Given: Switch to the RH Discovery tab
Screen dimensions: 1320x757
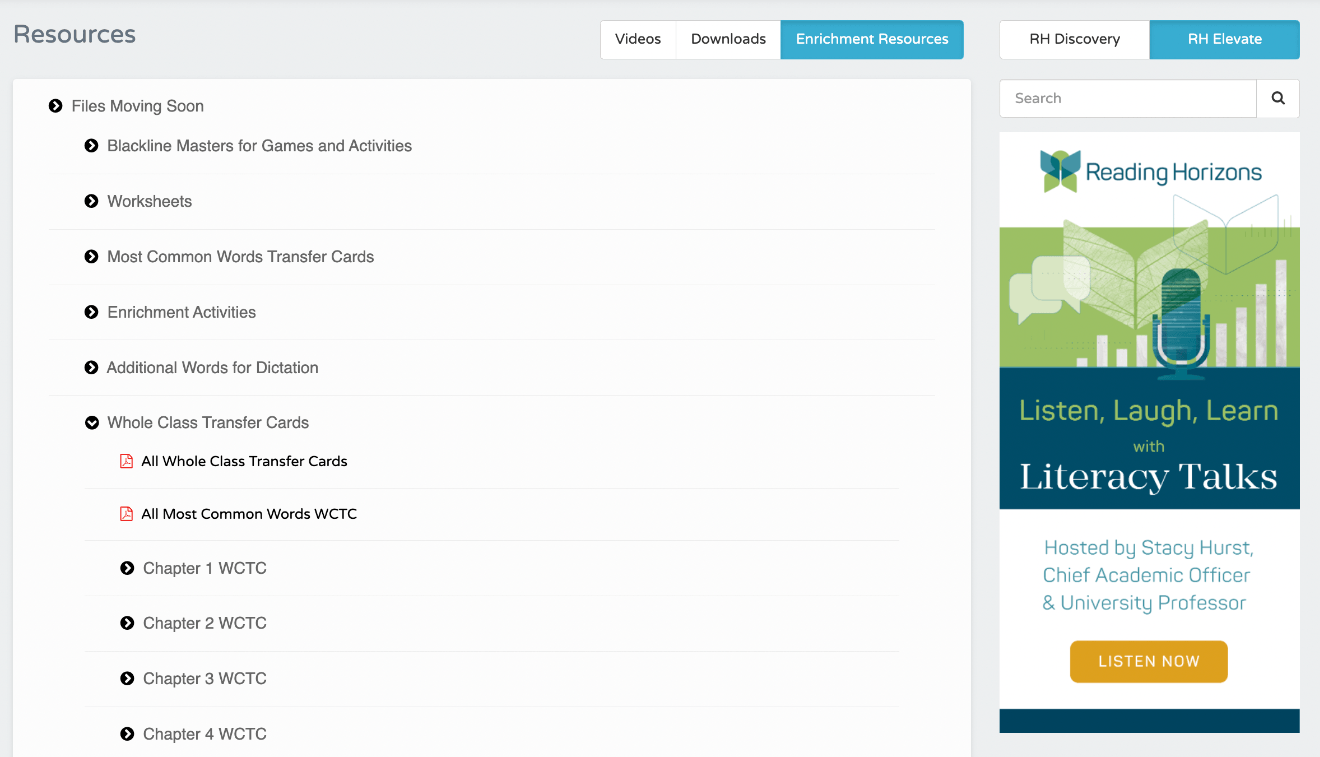Looking at the screenshot, I should [x=1075, y=40].
